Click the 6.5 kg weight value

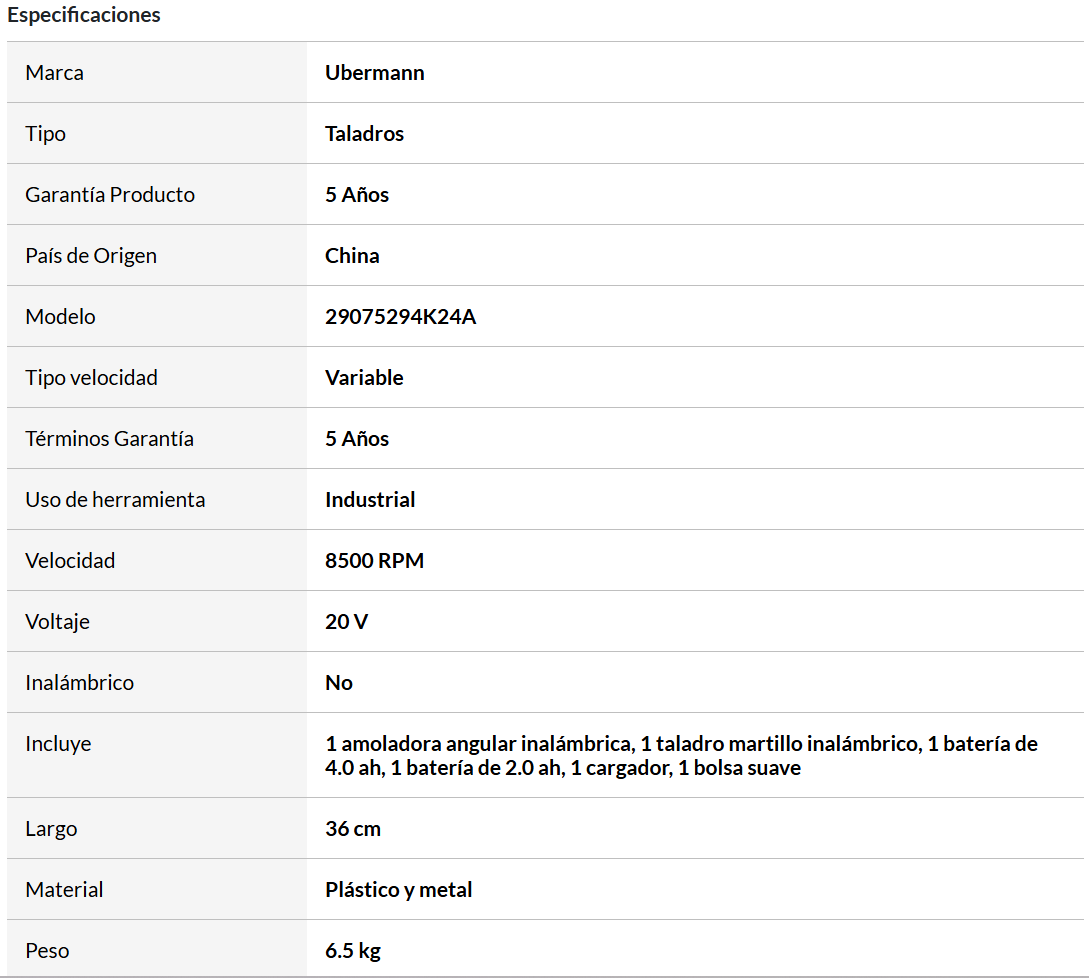(x=353, y=951)
